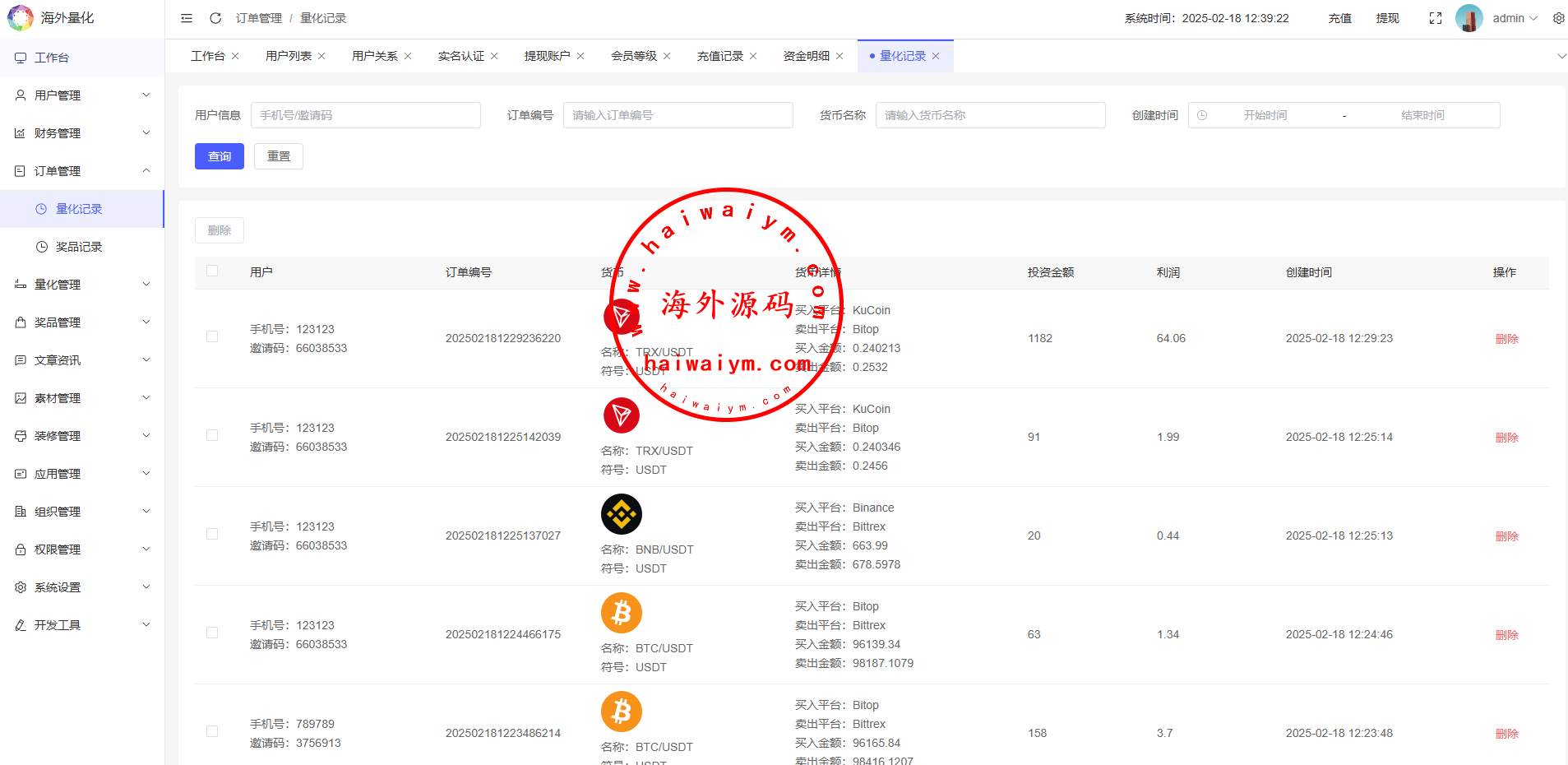Close the 资金明细 tab
Screen dimensions: 1568x765
click(x=840, y=56)
